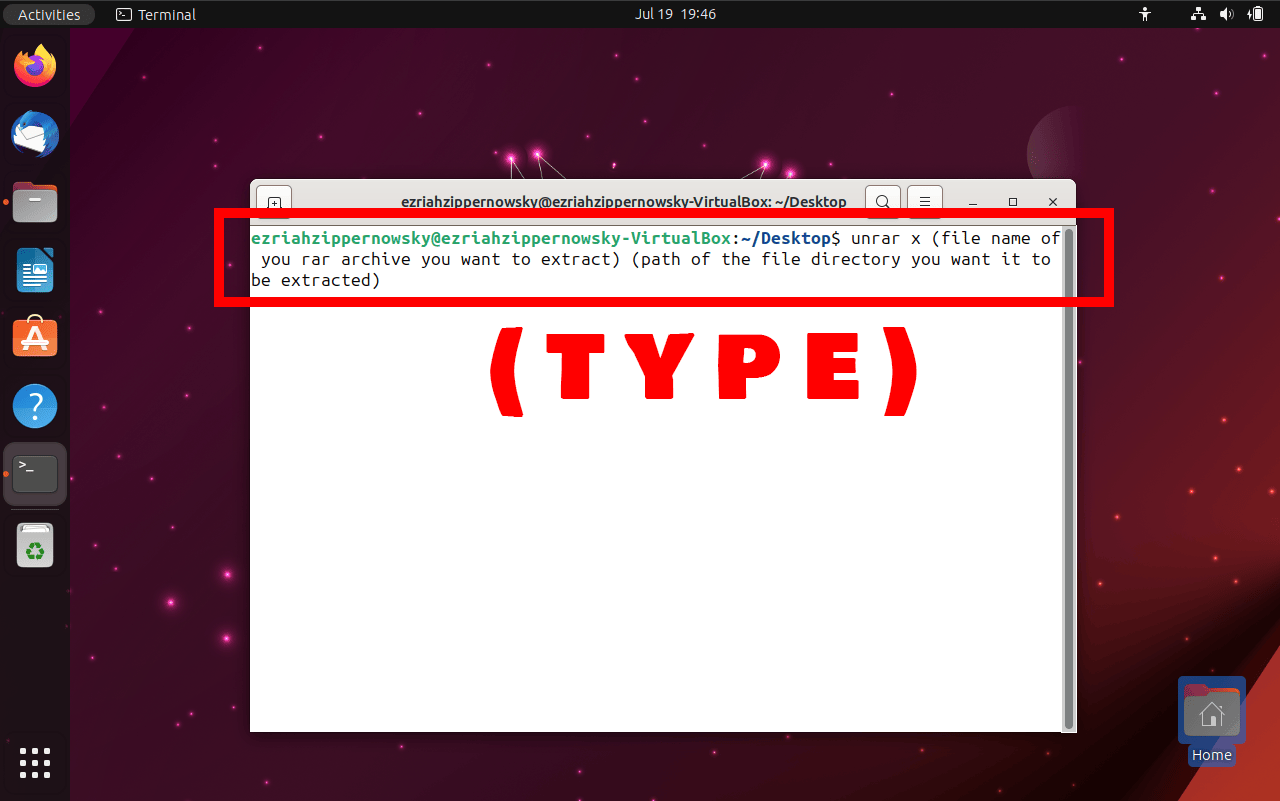The height and width of the screenshot is (801, 1280).
Task: Click the Terminal app menu in top bar
Action: coord(155,14)
